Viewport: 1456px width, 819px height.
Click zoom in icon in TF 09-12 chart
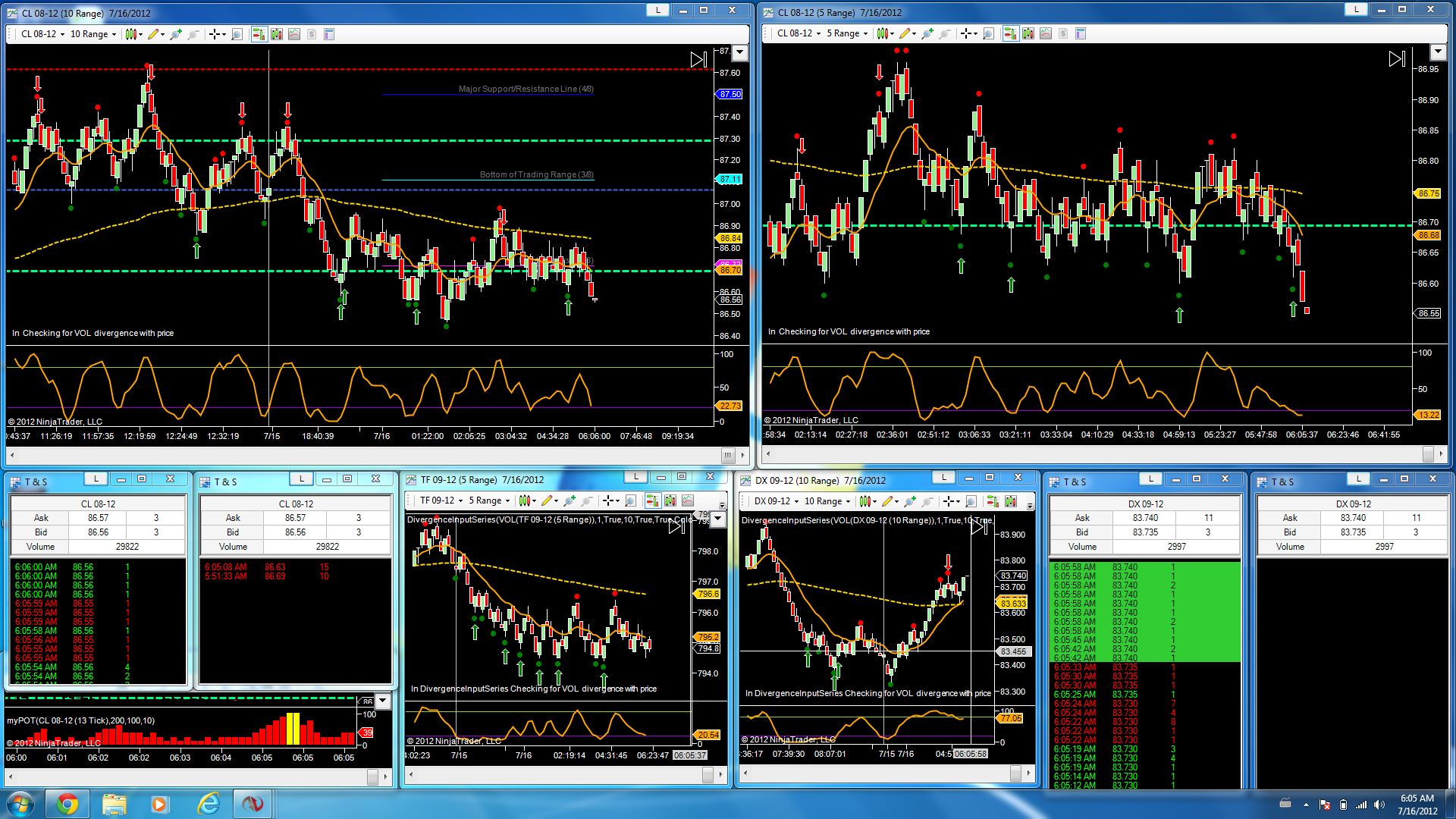point(570,500)
